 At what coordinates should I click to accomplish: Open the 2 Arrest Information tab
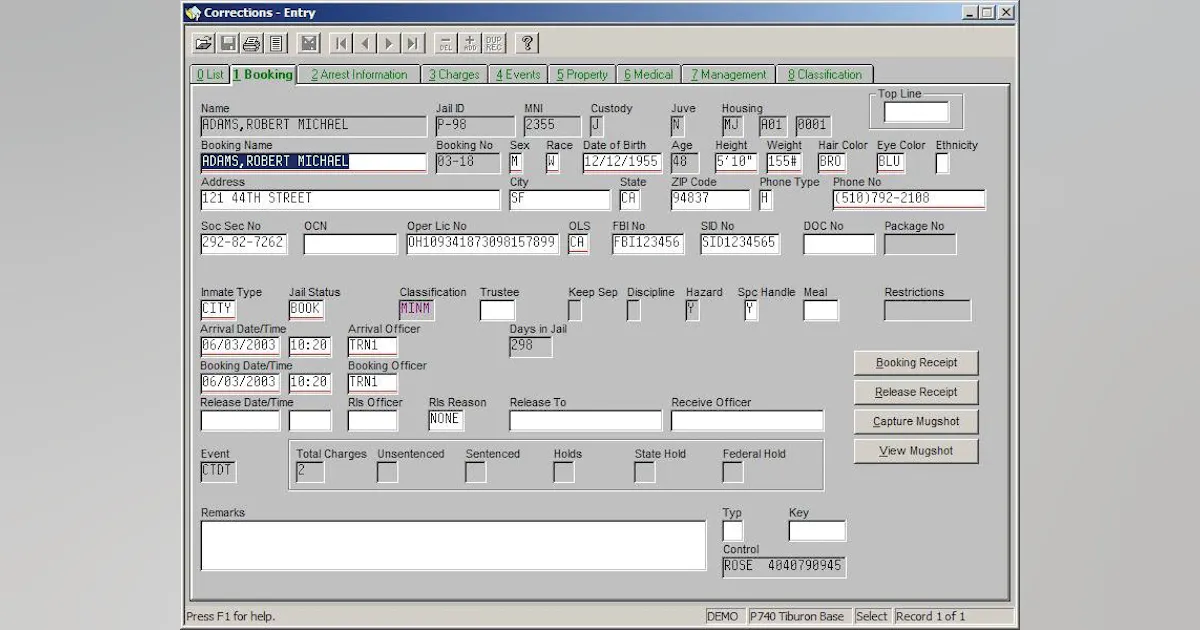click(x=359, y=75)
